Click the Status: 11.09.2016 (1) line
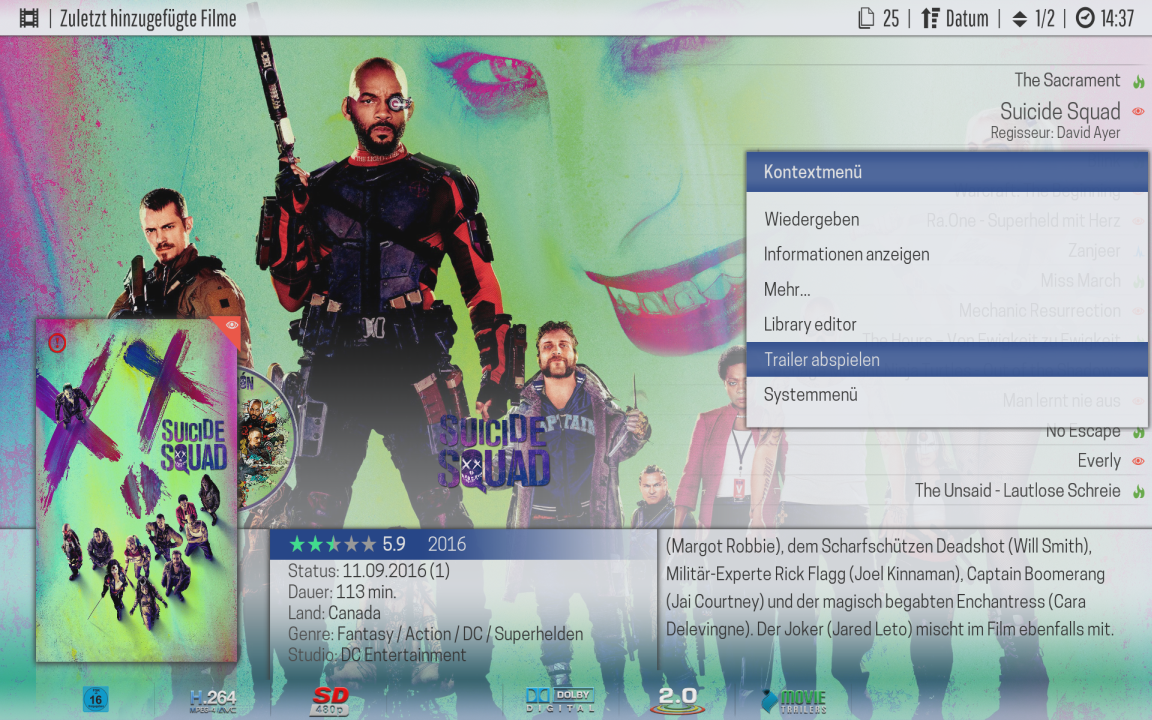1152x720 pixels. 368,571
